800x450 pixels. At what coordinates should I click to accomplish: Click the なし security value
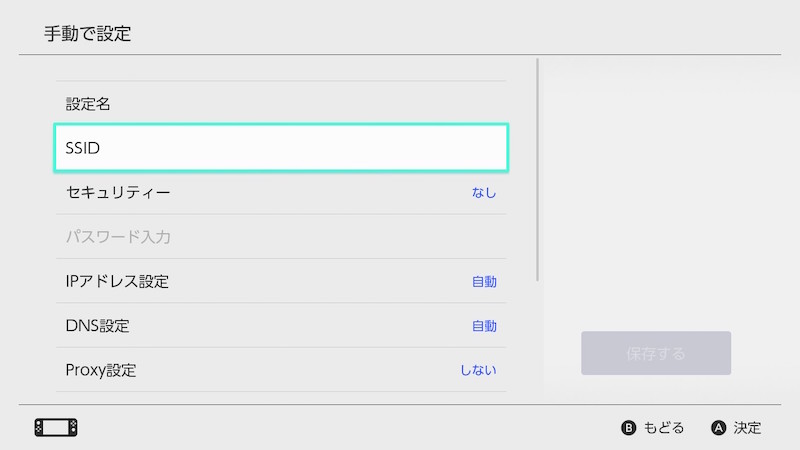click(x=484, y=192)
